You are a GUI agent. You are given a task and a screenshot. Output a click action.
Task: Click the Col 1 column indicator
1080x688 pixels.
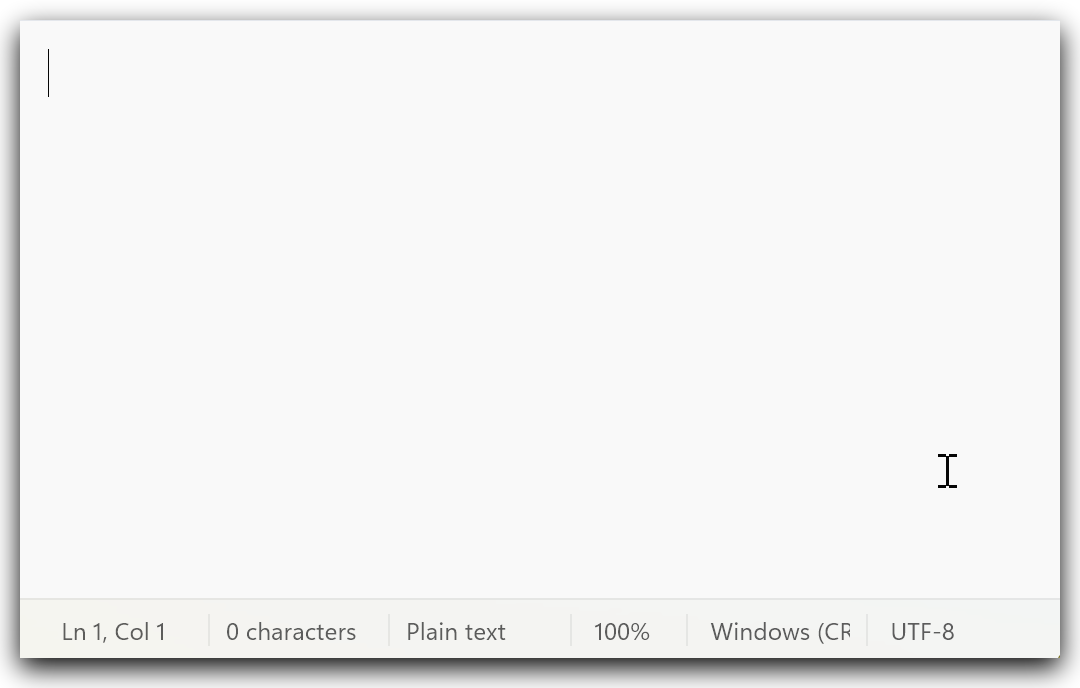(141, 632)
